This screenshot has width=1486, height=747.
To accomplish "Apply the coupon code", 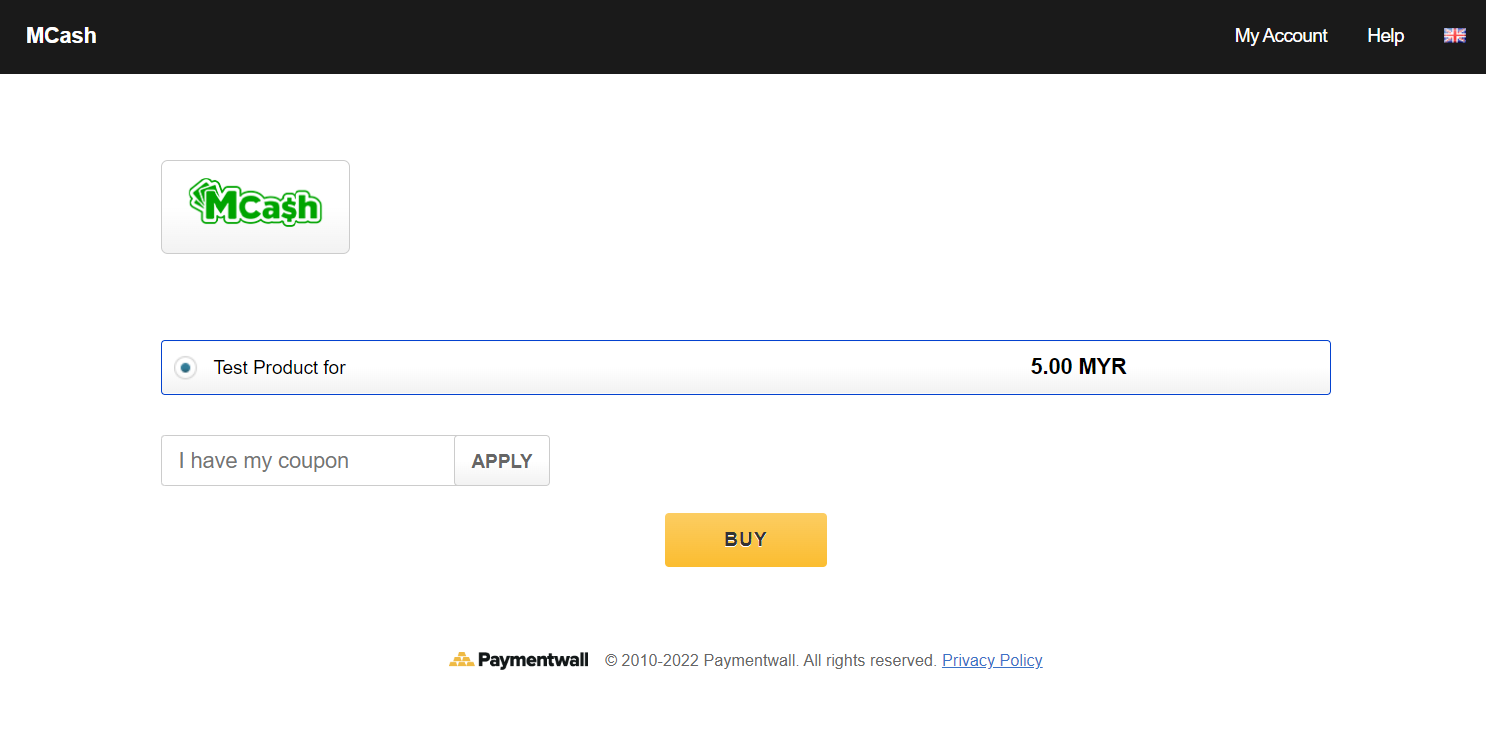I will click(x=501, y=460).
